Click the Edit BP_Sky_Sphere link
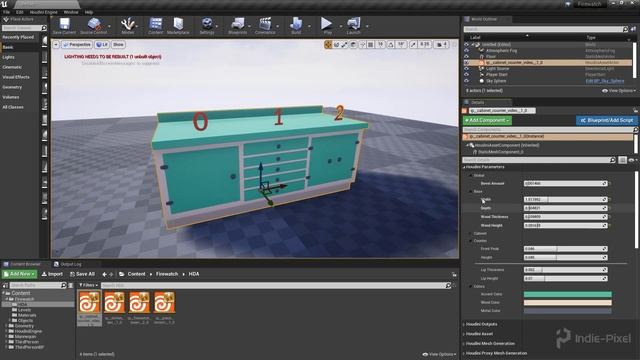The image size is (640, 360). click(604, 81)
